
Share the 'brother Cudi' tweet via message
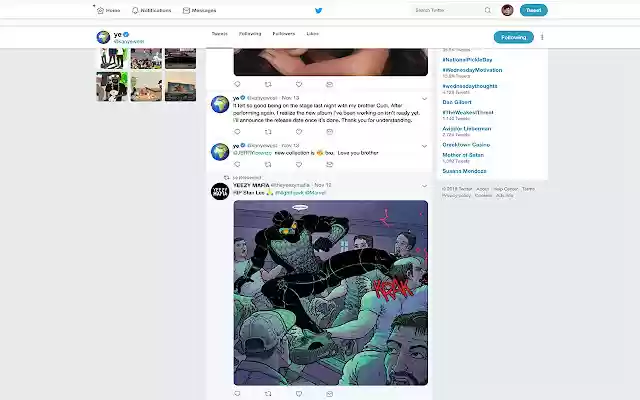coord(329,131)
